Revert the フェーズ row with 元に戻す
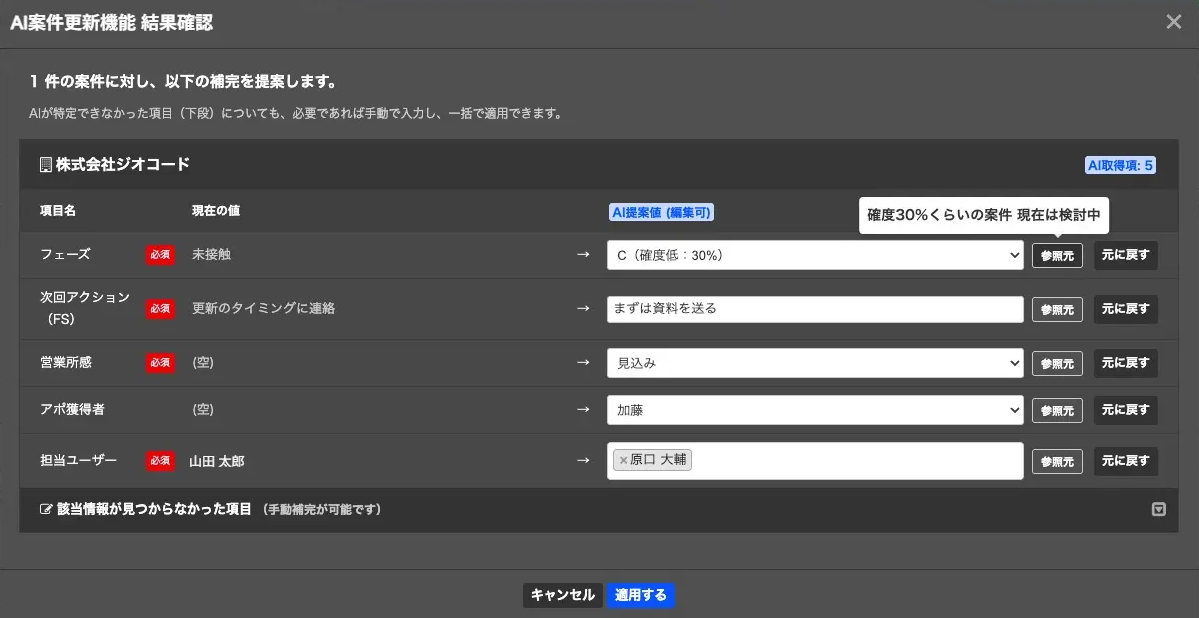Image resolution: width=1199 pixels, height=618 pixels. coord(1126,255)
